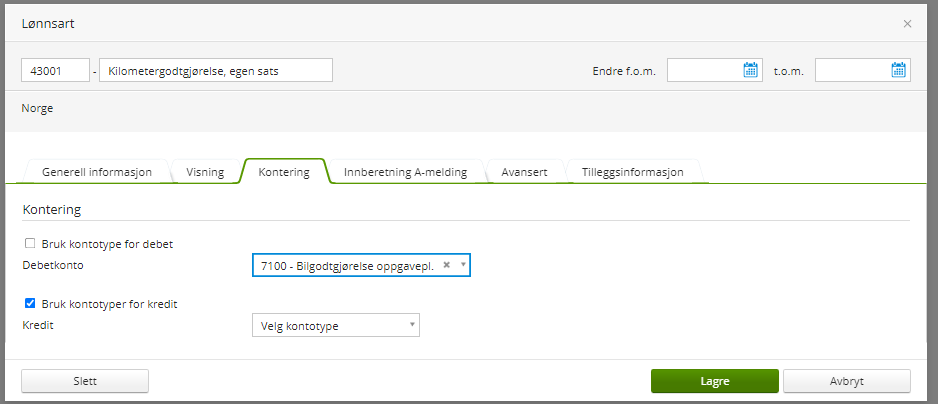Open the Avansert tab
Viewport: 938px width, 404px height.
tap(524, 172)
